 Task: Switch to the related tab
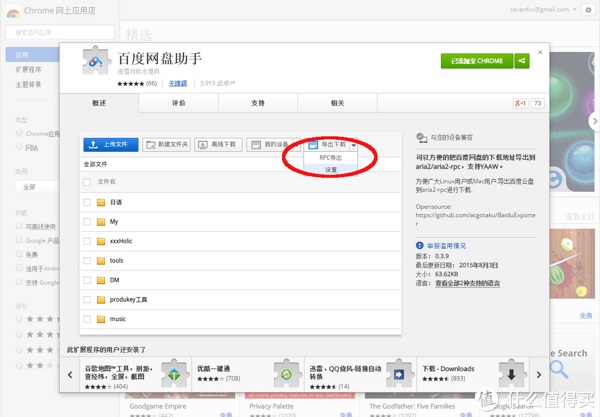click(338, 103)
